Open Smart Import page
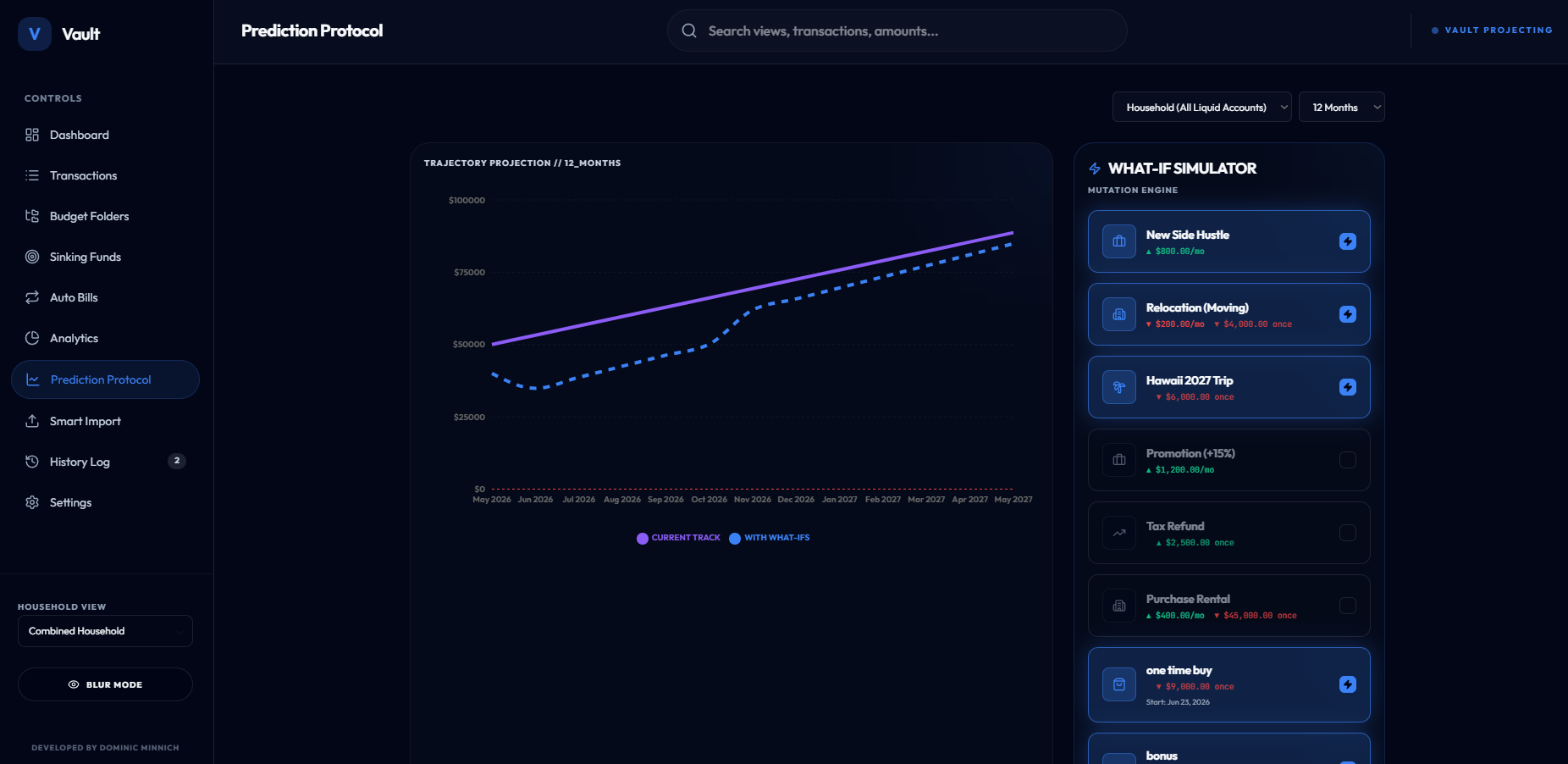1568x764 pixels. (x=105, y=421)
